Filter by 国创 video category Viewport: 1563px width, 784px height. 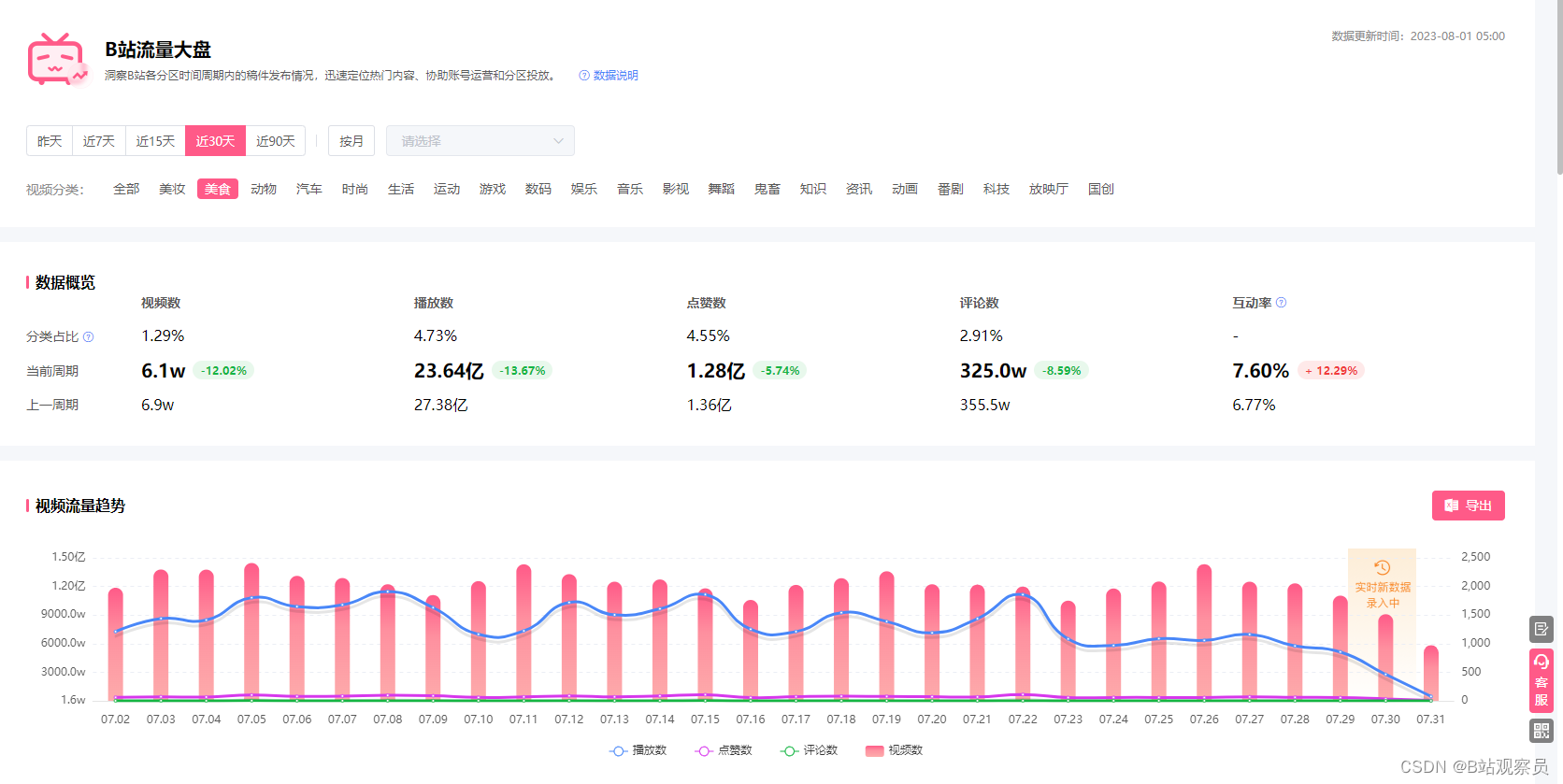[1101, 189]
